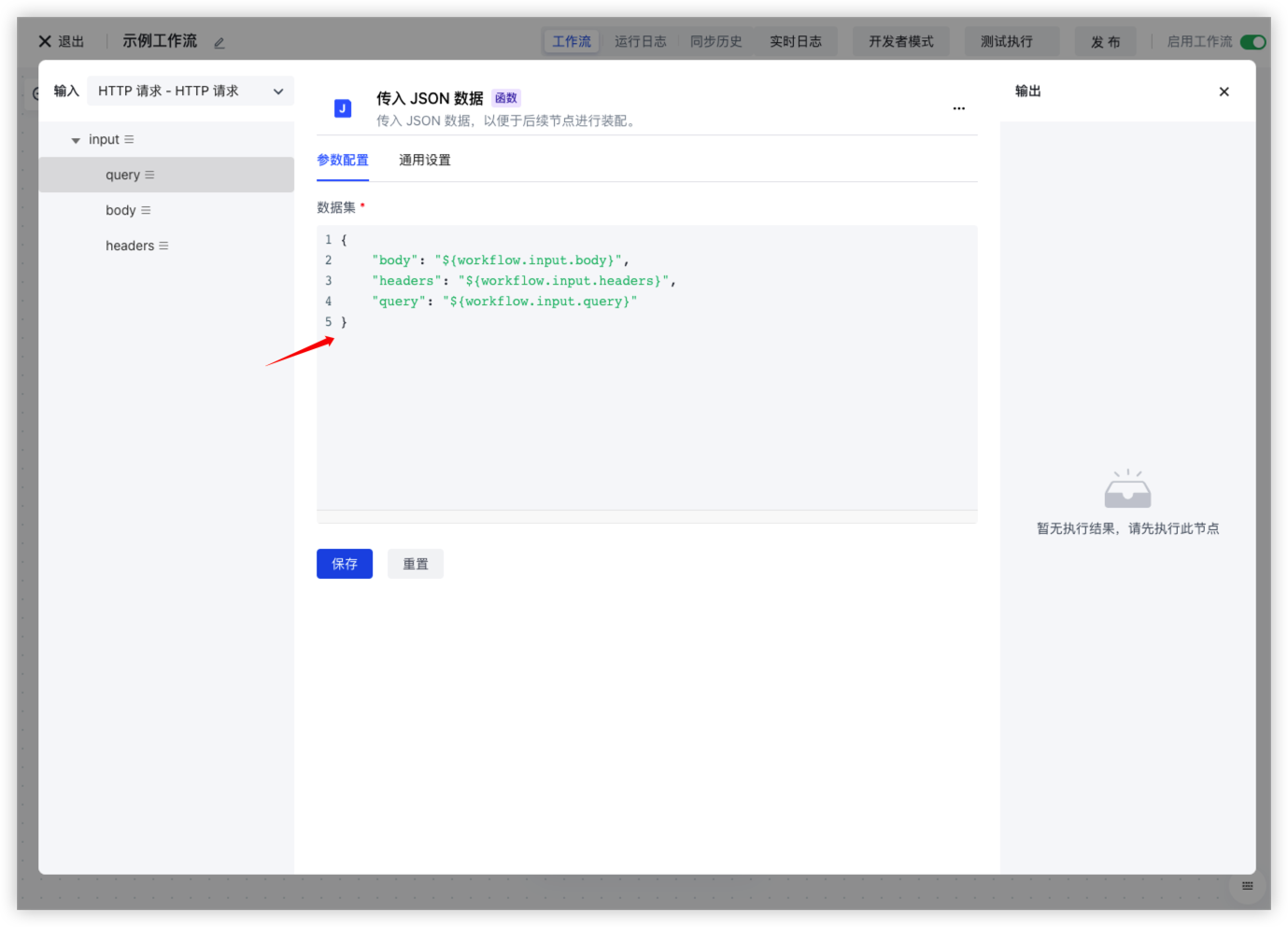This screenshot has height=927, width=1288.
Task: Click the 退出 exit button
Action: tap(62, 41)
